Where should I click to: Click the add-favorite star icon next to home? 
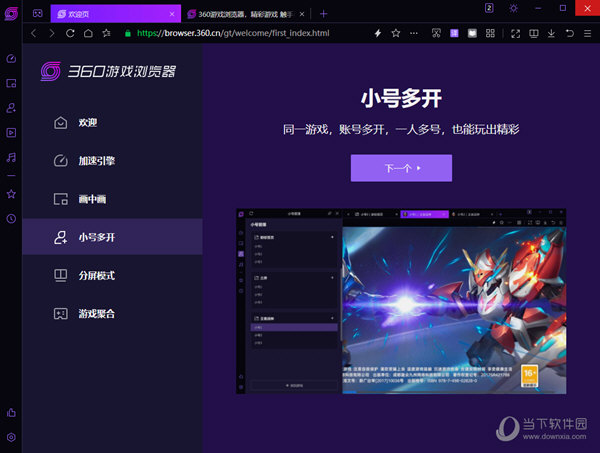tap(106, 33)
